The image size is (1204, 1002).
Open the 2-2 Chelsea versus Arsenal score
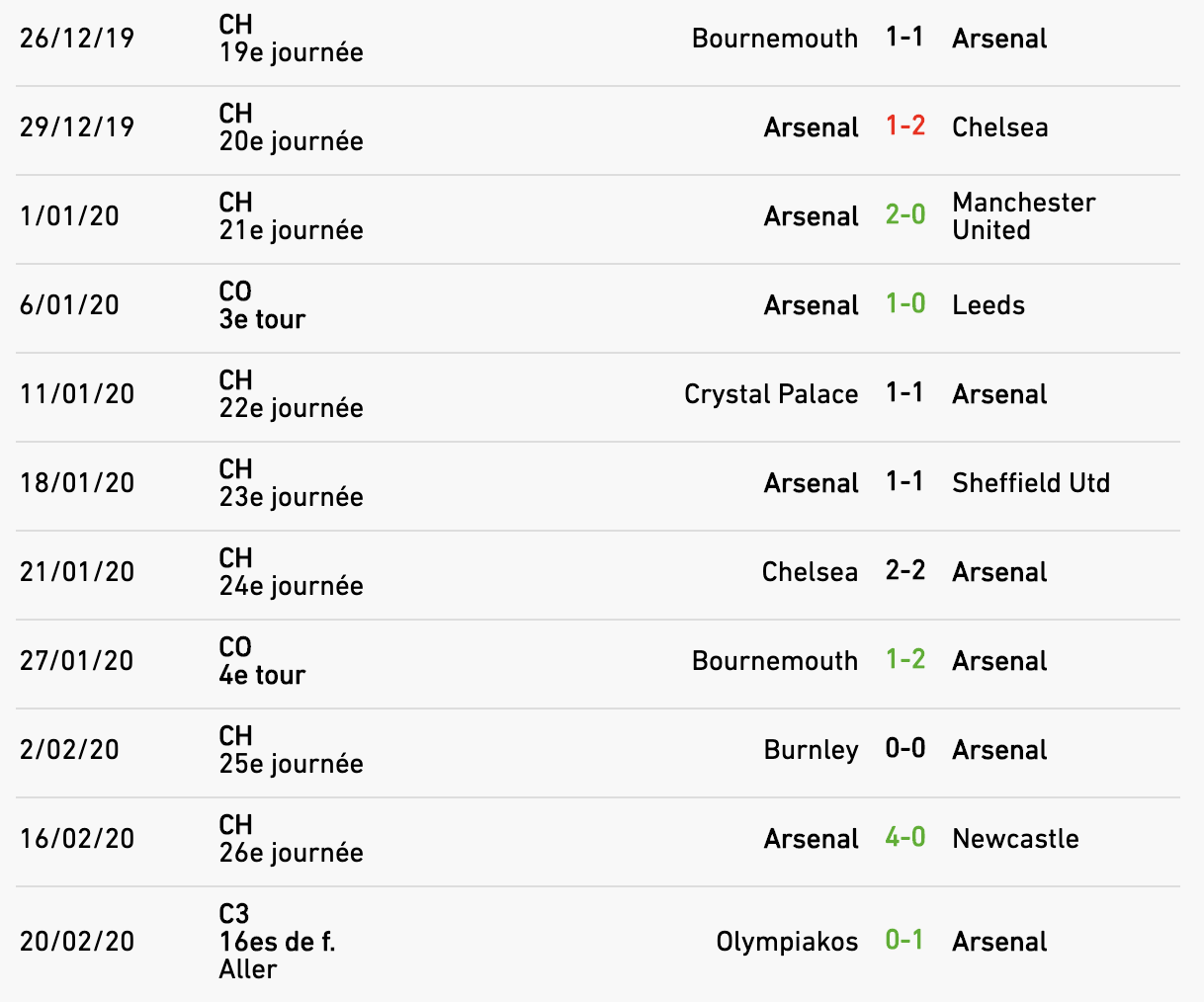(x=904, y=571)
